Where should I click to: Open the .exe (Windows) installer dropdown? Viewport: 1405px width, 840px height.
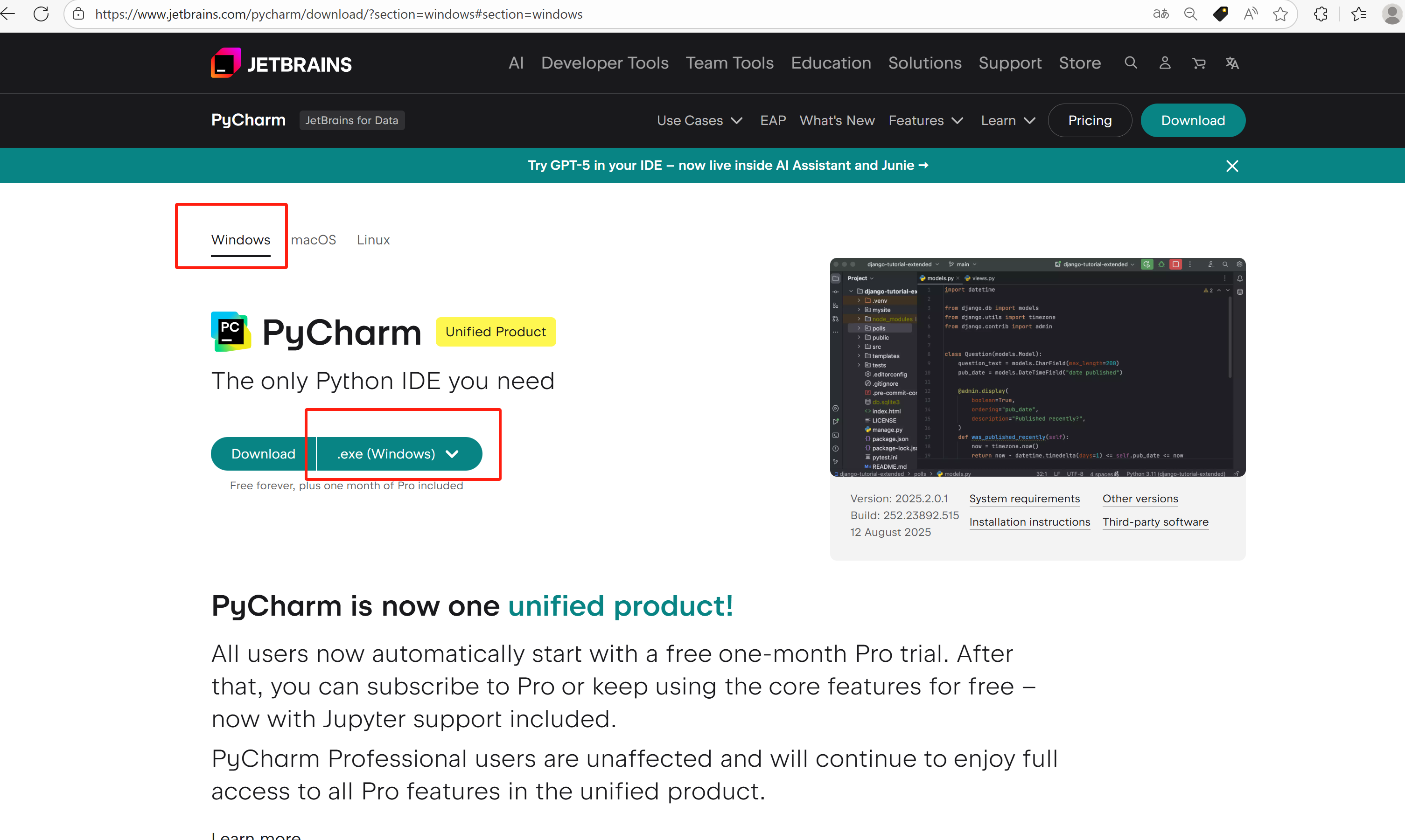pos(398,453)
